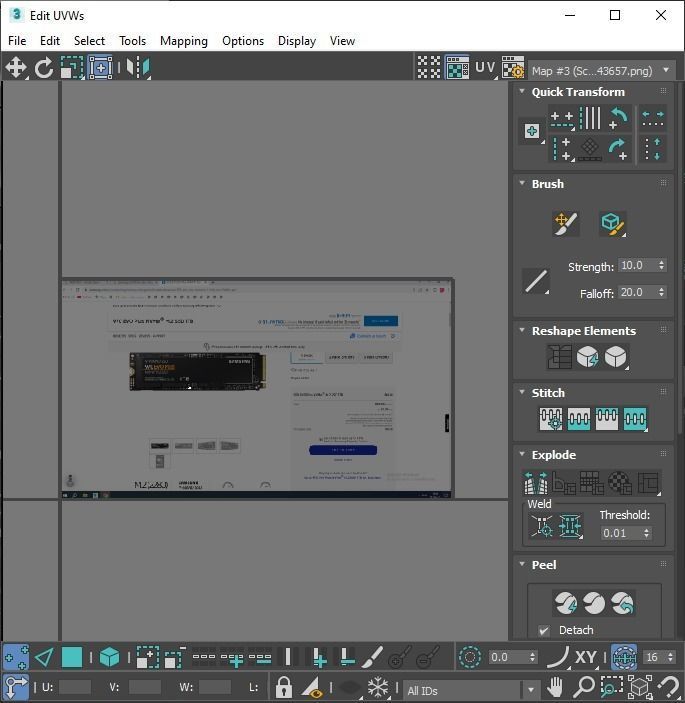The width and height of the screenshot is (685, 703).
Task: Open the File menu
Action: [x=17, y=41]
